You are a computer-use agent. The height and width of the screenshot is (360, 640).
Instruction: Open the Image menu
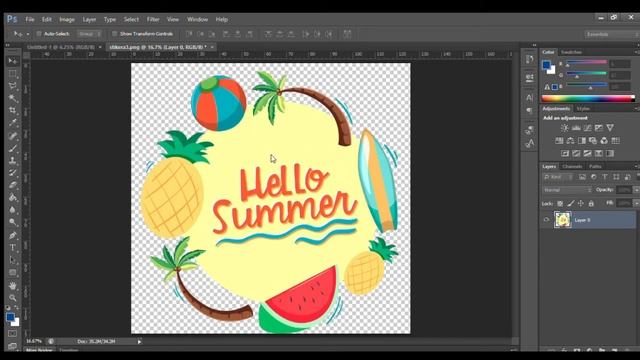(67, 20)
